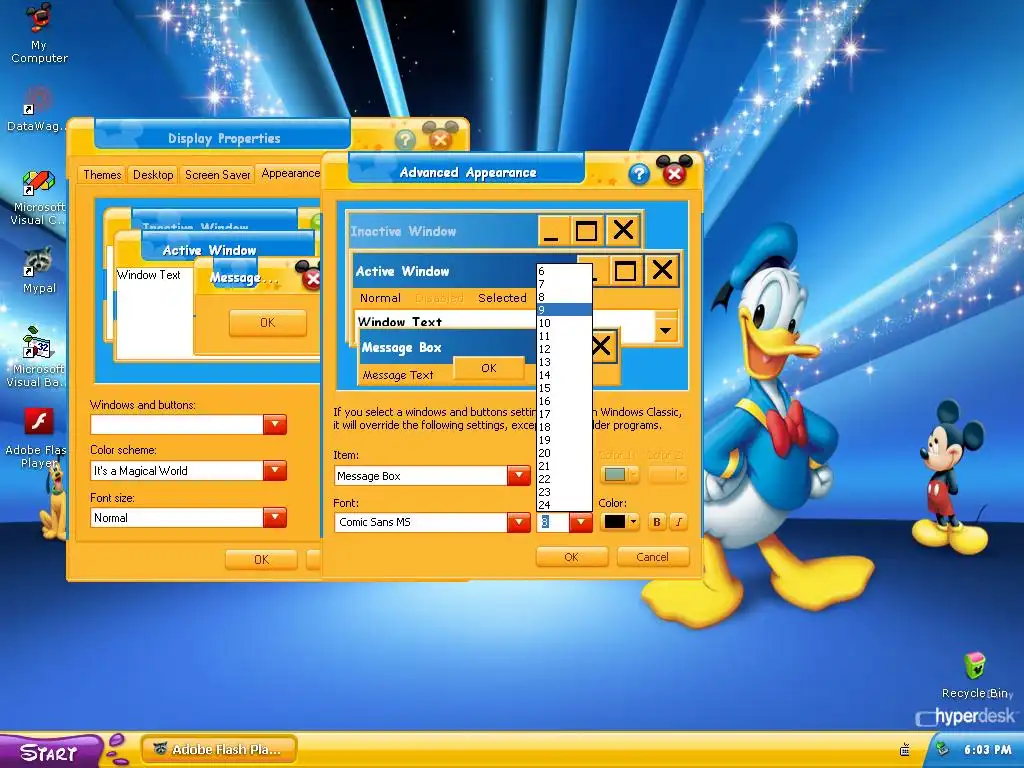The image size is (1024, 768).
Task: Select size 16 in the list
Action: tap(564, 401)
